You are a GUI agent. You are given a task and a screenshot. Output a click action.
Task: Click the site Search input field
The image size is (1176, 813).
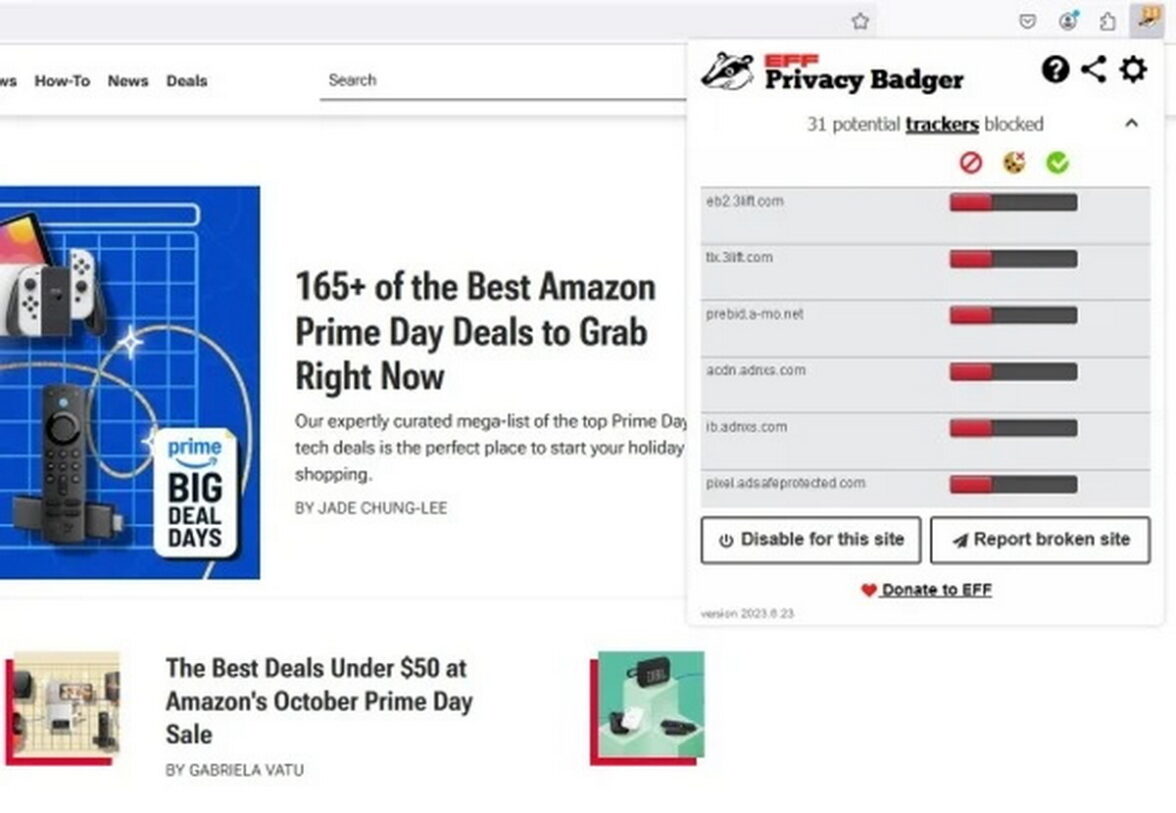pyautogui.click(x=503, y=80)
